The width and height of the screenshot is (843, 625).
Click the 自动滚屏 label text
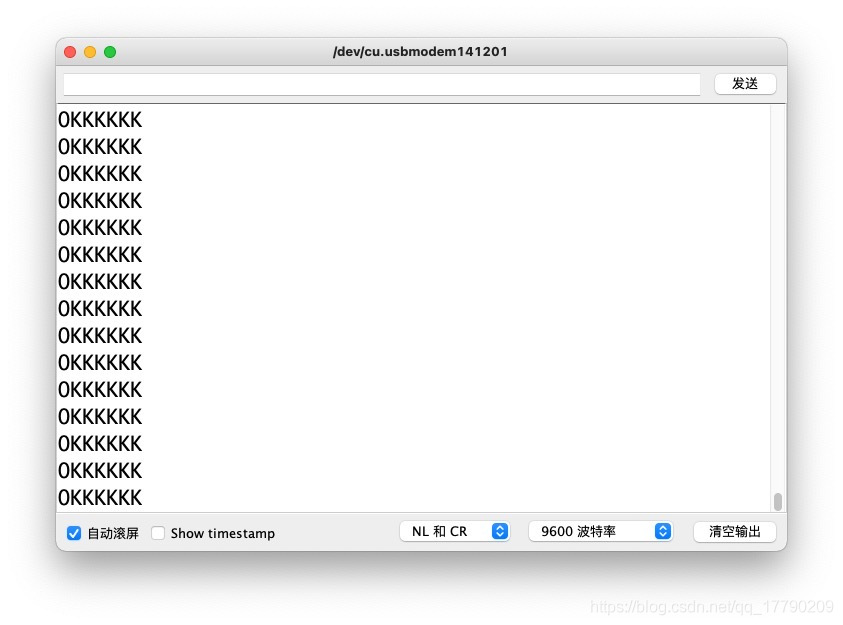point(113,533)
